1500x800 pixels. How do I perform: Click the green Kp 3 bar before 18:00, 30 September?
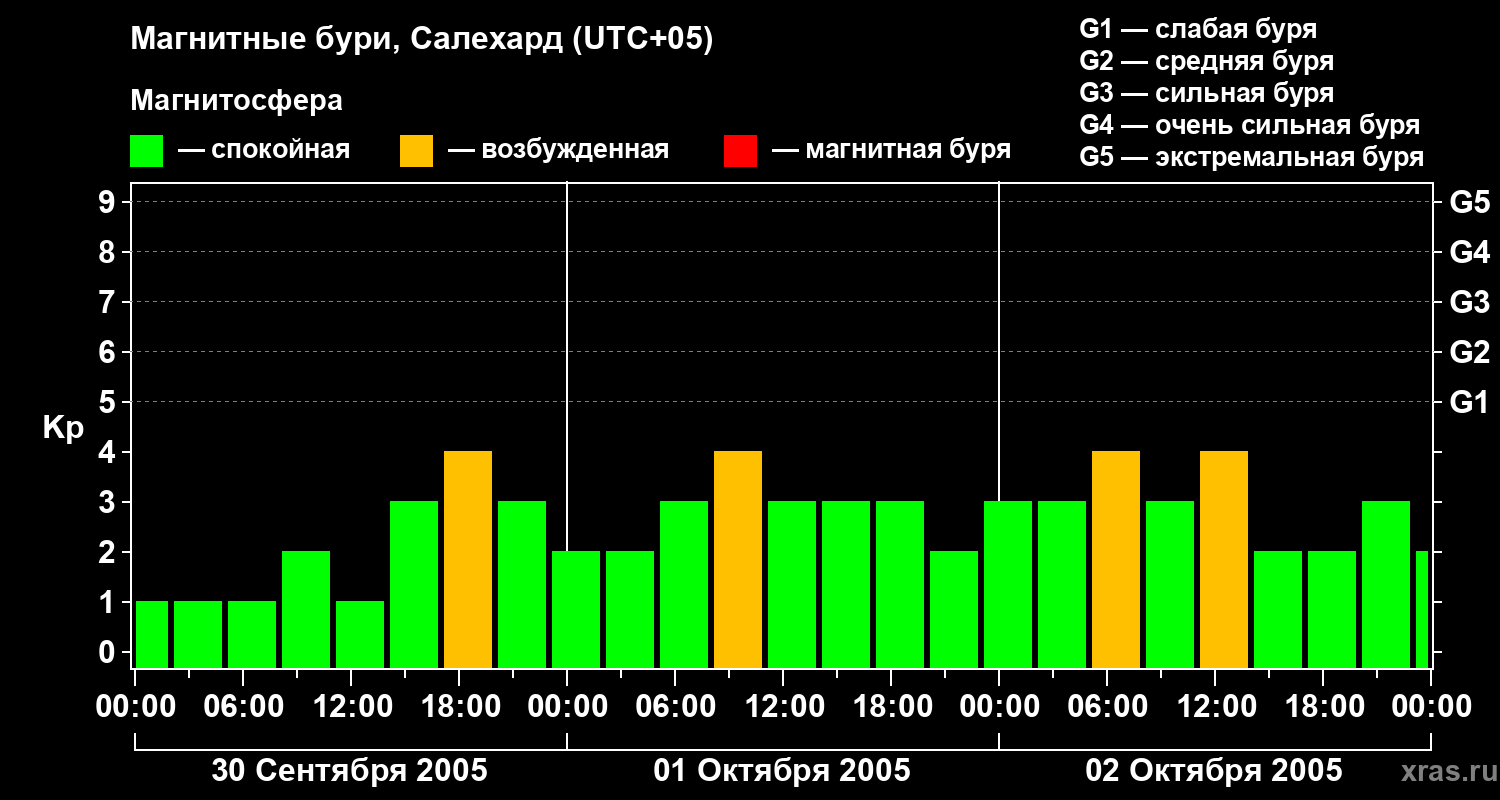point(414,585)
